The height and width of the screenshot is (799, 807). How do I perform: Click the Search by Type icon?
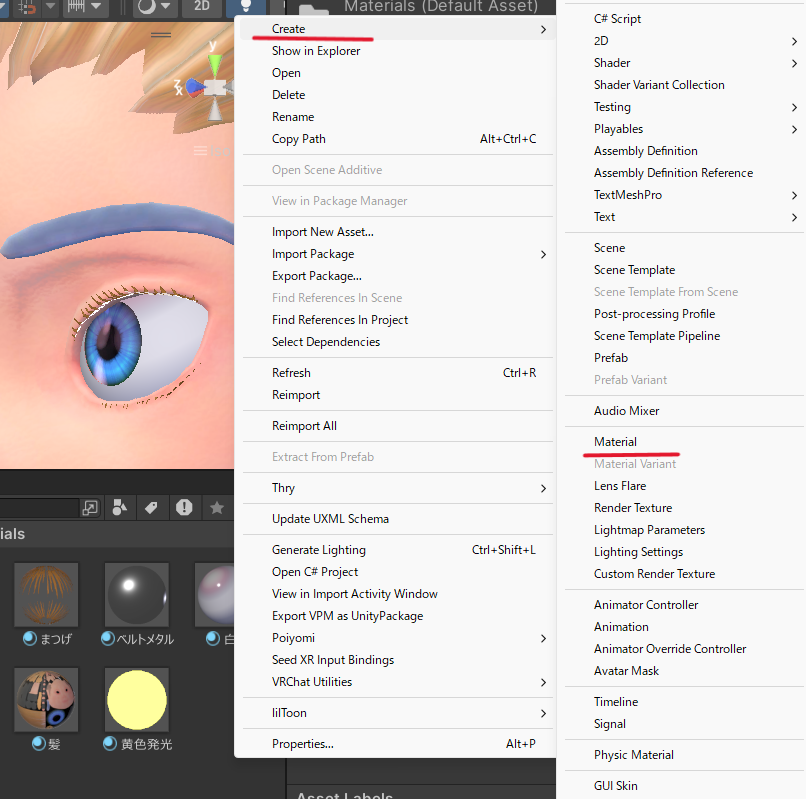coord(119,508)
